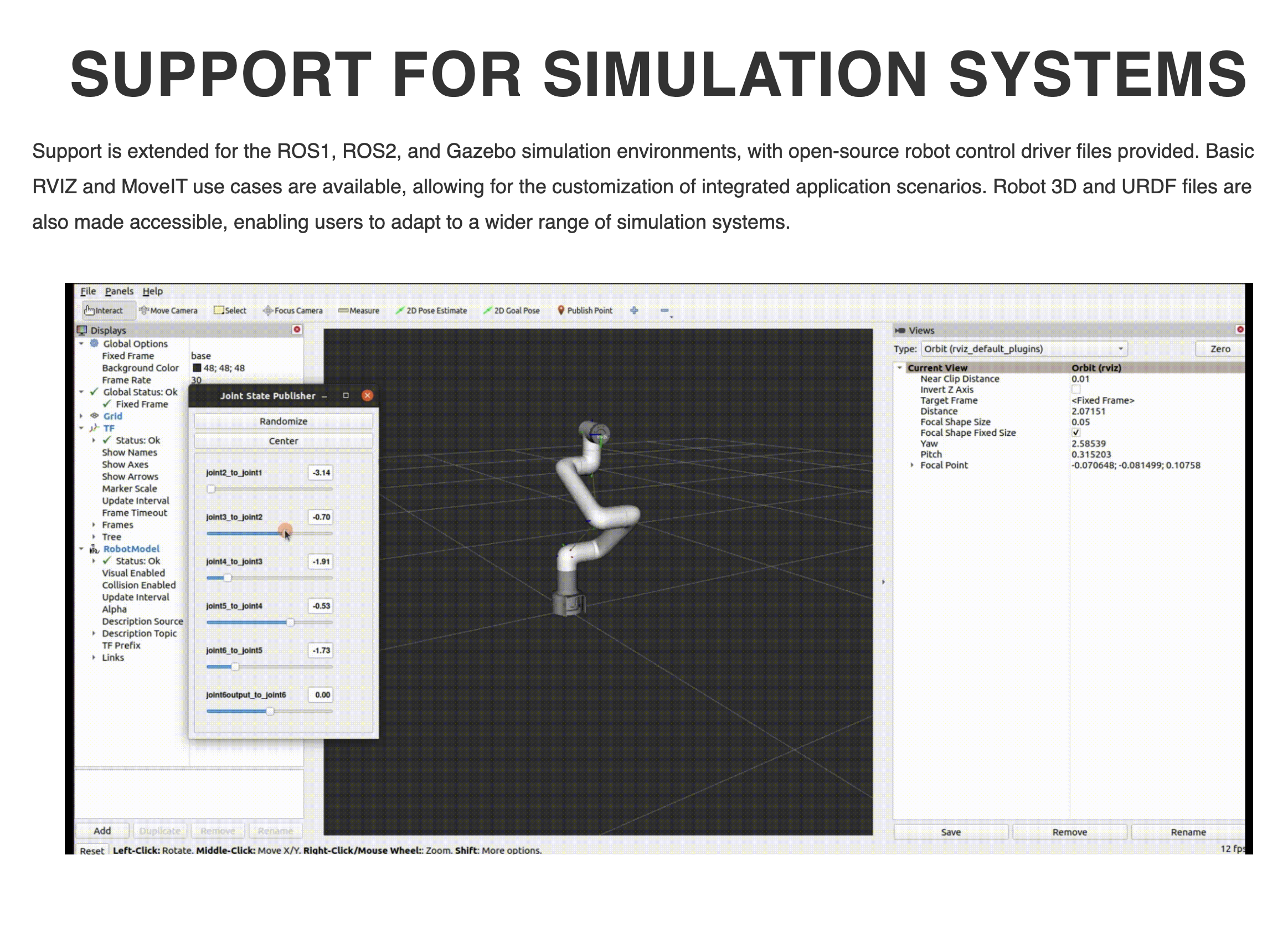Click the RobotModel Status Ok checkmark
This screenshot has height=927, width=1288.
[x=107, y=560]
